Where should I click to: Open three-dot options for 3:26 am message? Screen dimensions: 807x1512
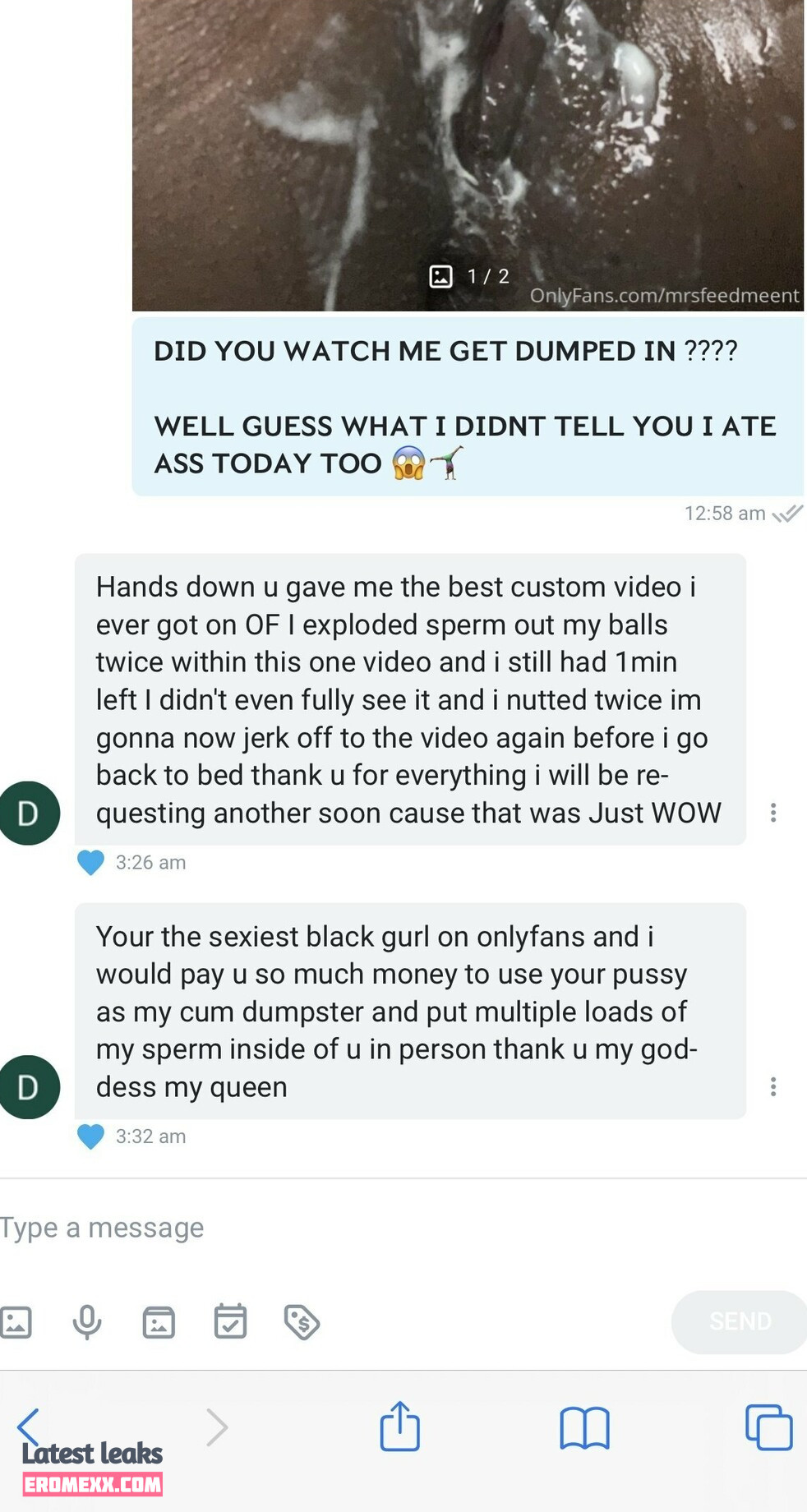pyautogui.click(x=773, y=813)
